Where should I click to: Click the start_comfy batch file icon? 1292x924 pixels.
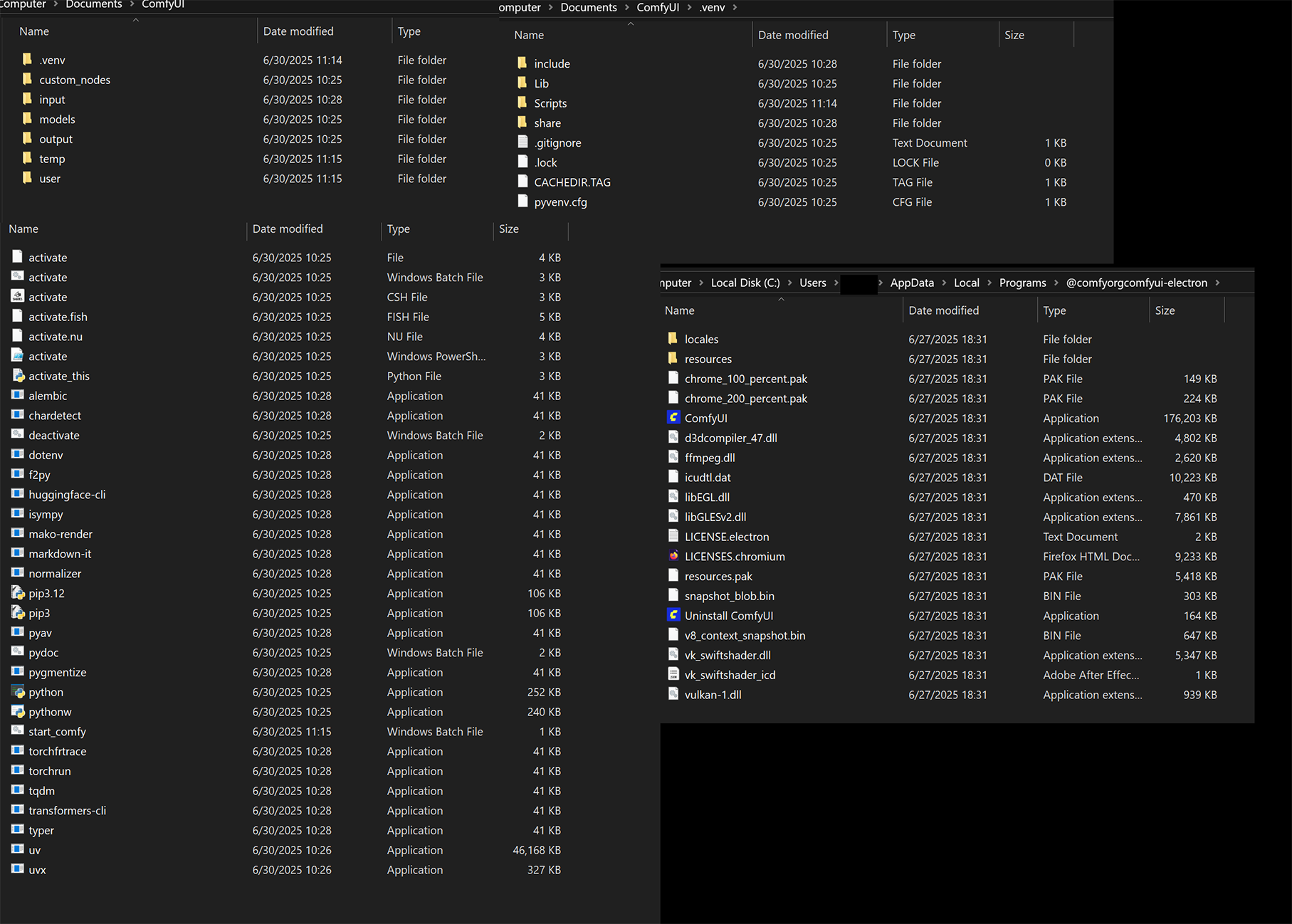pos(18,731)
